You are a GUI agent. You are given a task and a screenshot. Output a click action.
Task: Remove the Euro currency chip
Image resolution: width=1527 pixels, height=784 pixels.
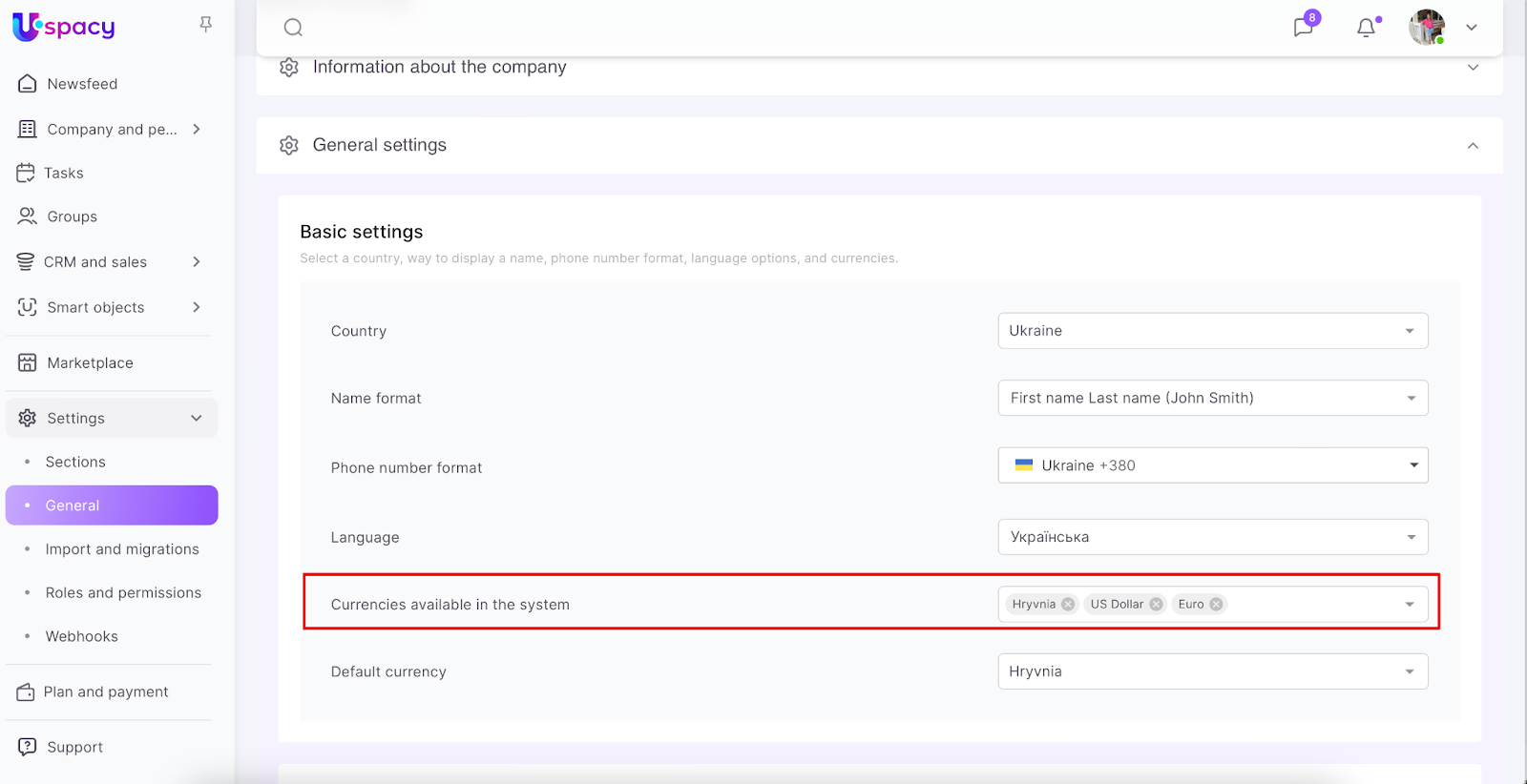click(1216, 605)
